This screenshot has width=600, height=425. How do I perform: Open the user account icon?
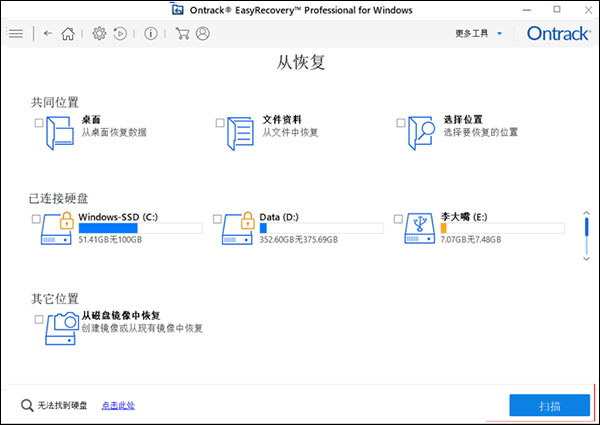coord(203,34)
